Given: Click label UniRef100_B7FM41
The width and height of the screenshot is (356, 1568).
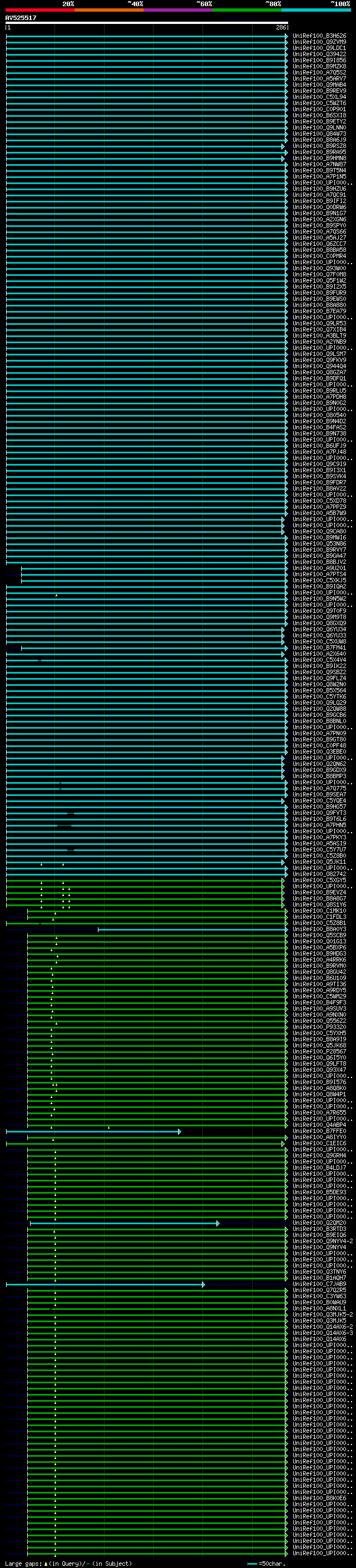Looking at the screenshot, I should point(319,647).
